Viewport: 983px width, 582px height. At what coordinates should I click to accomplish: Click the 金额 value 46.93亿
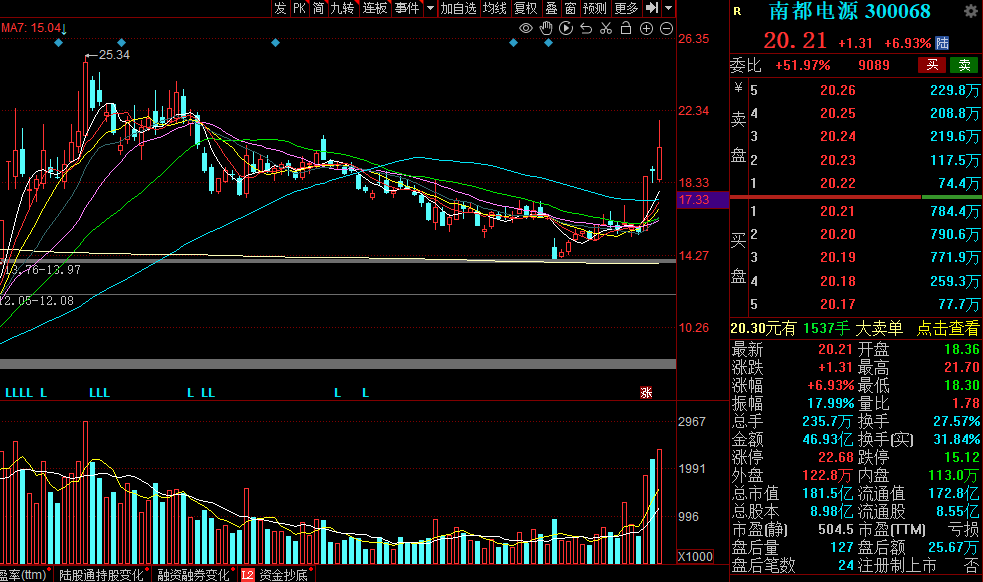(828, 439)
